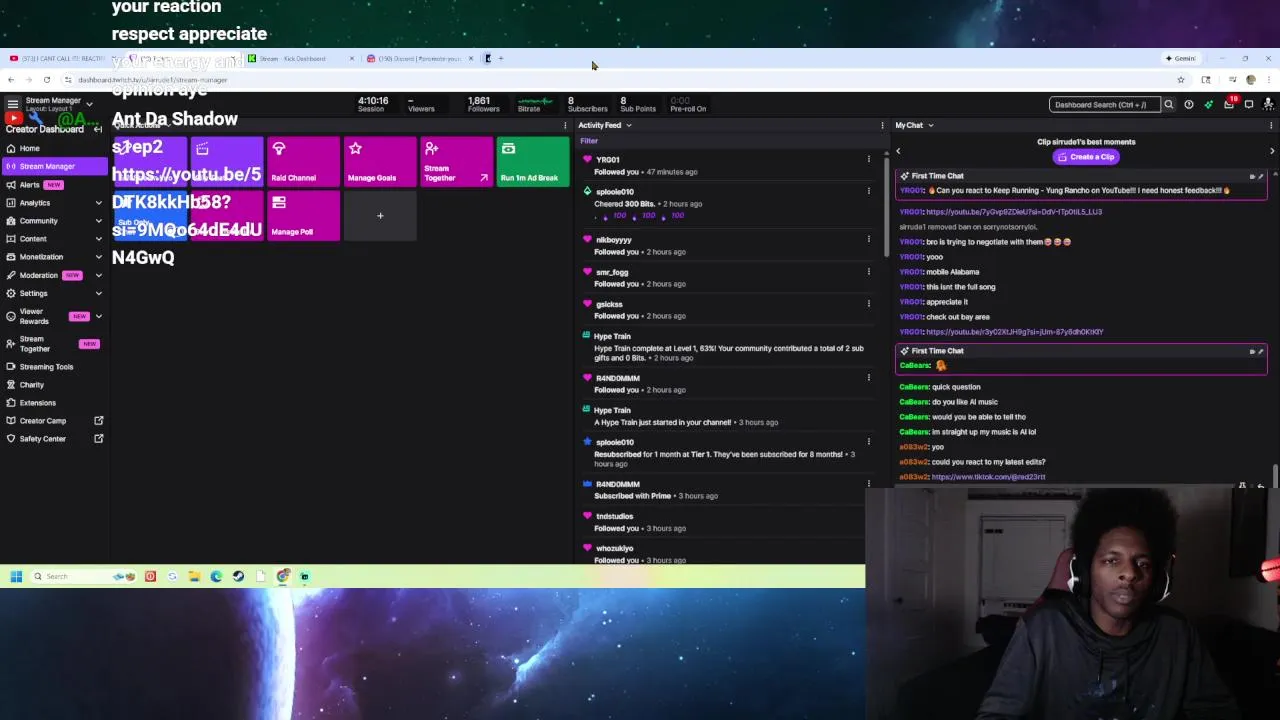Open File Explorer from the taskbar
This screenshot has width=1280, height=720.
tap(194, 576)
